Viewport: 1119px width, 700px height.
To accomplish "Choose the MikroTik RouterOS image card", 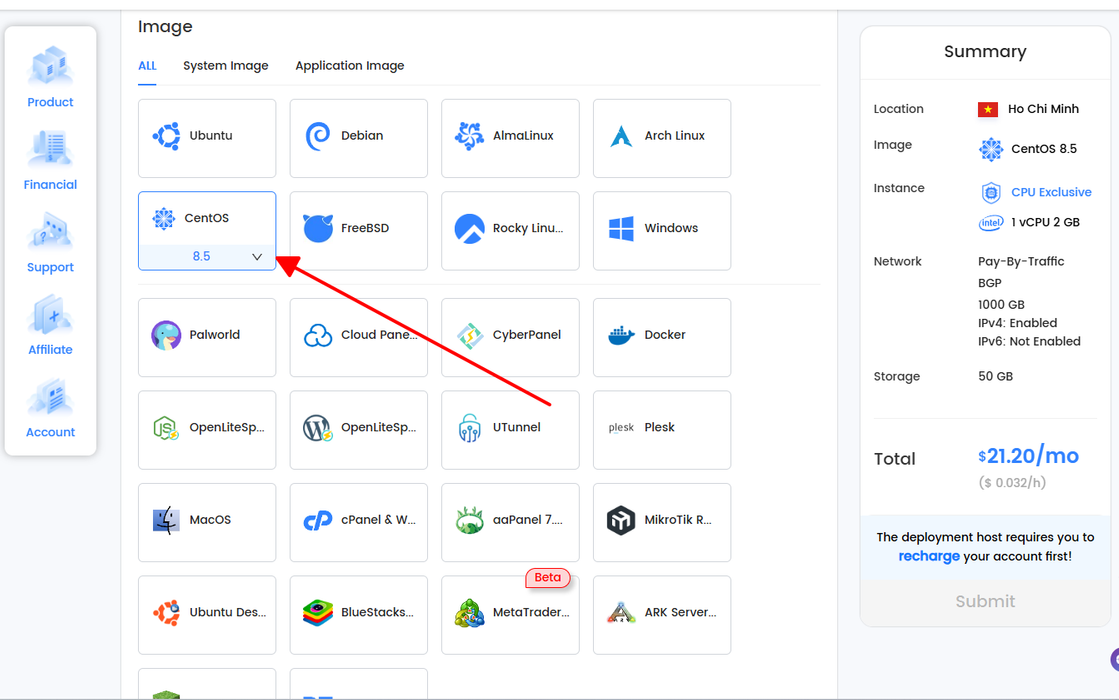I will pyautogui.click(x=662, y=522).
